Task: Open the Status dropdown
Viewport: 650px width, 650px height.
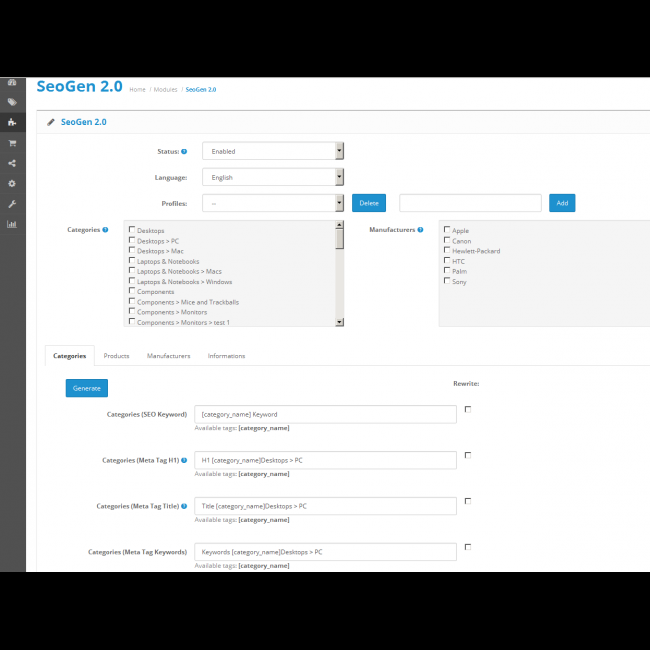Action: point(273,151)
